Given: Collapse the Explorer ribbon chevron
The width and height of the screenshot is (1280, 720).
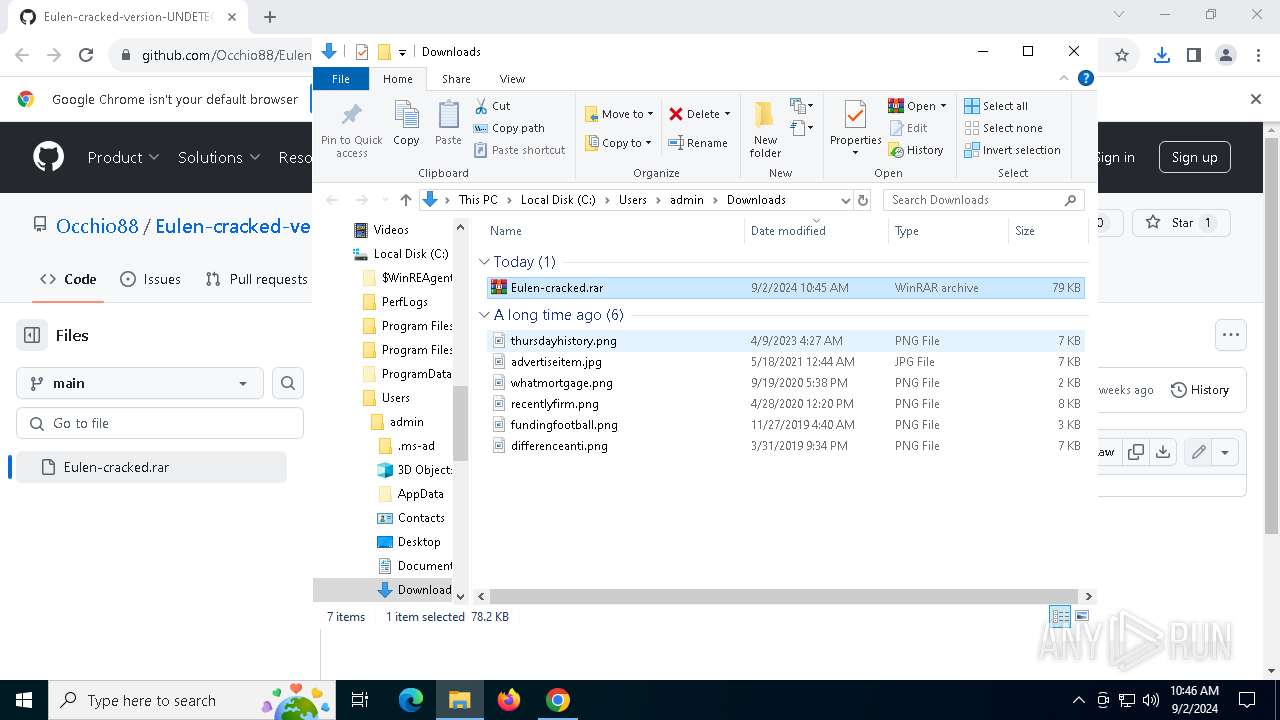Looking at the screenshot, I should [1064, 78].
